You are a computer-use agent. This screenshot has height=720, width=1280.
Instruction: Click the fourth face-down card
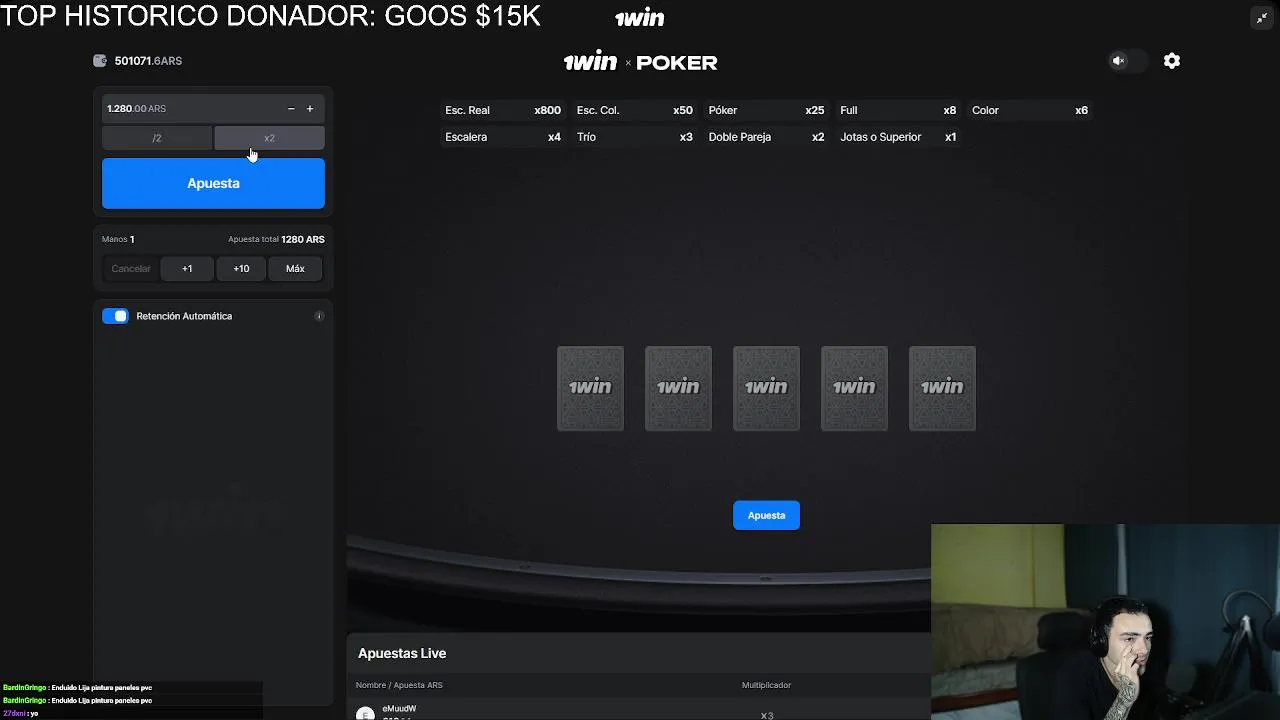(854, 388)
